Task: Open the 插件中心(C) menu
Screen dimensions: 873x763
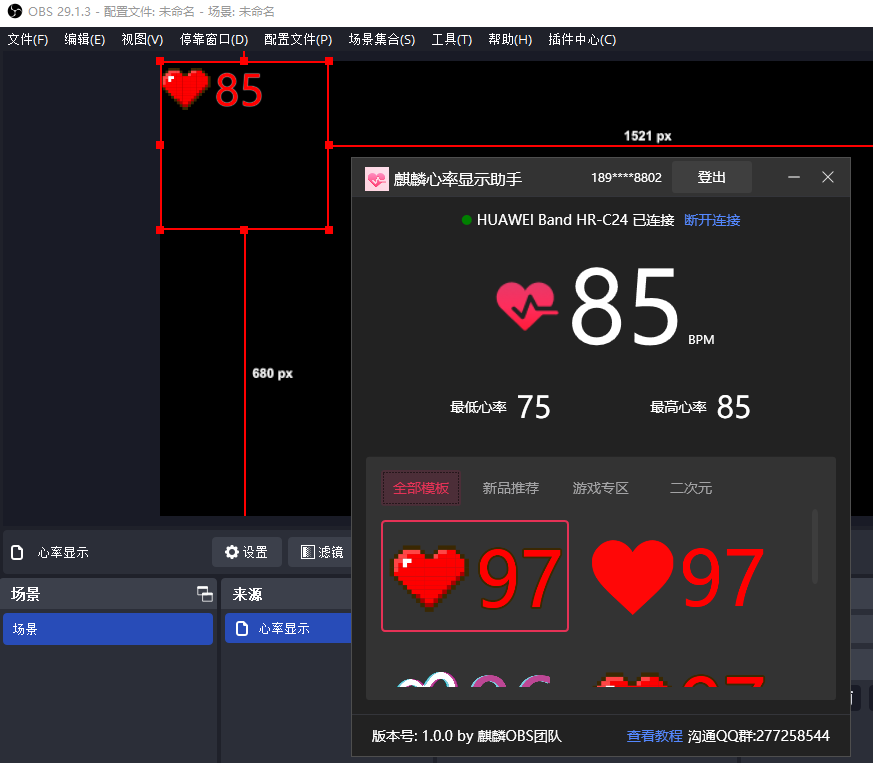Action: point(582,40)
